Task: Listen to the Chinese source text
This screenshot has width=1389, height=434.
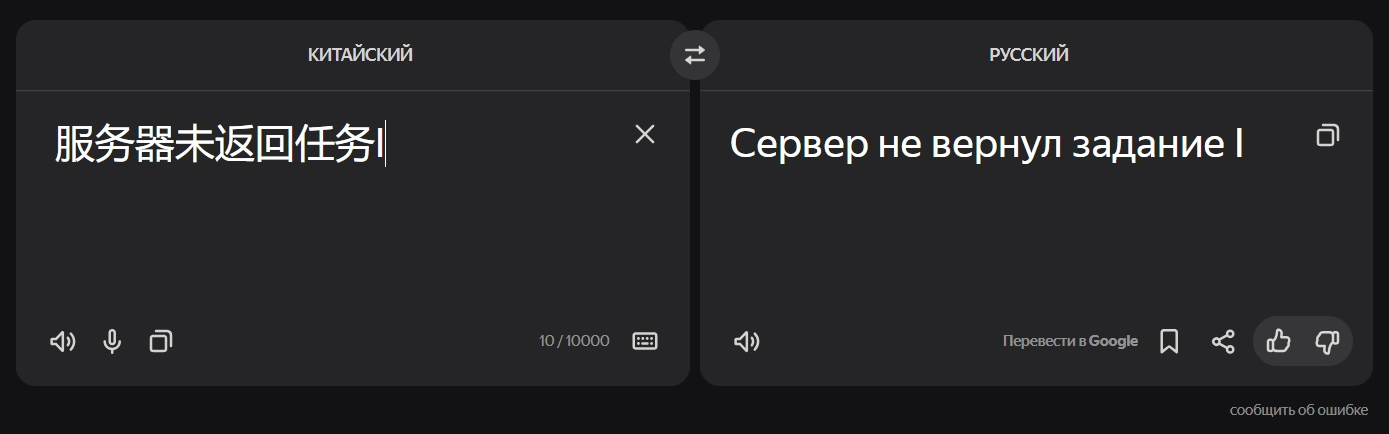Action: pos(62,342)
